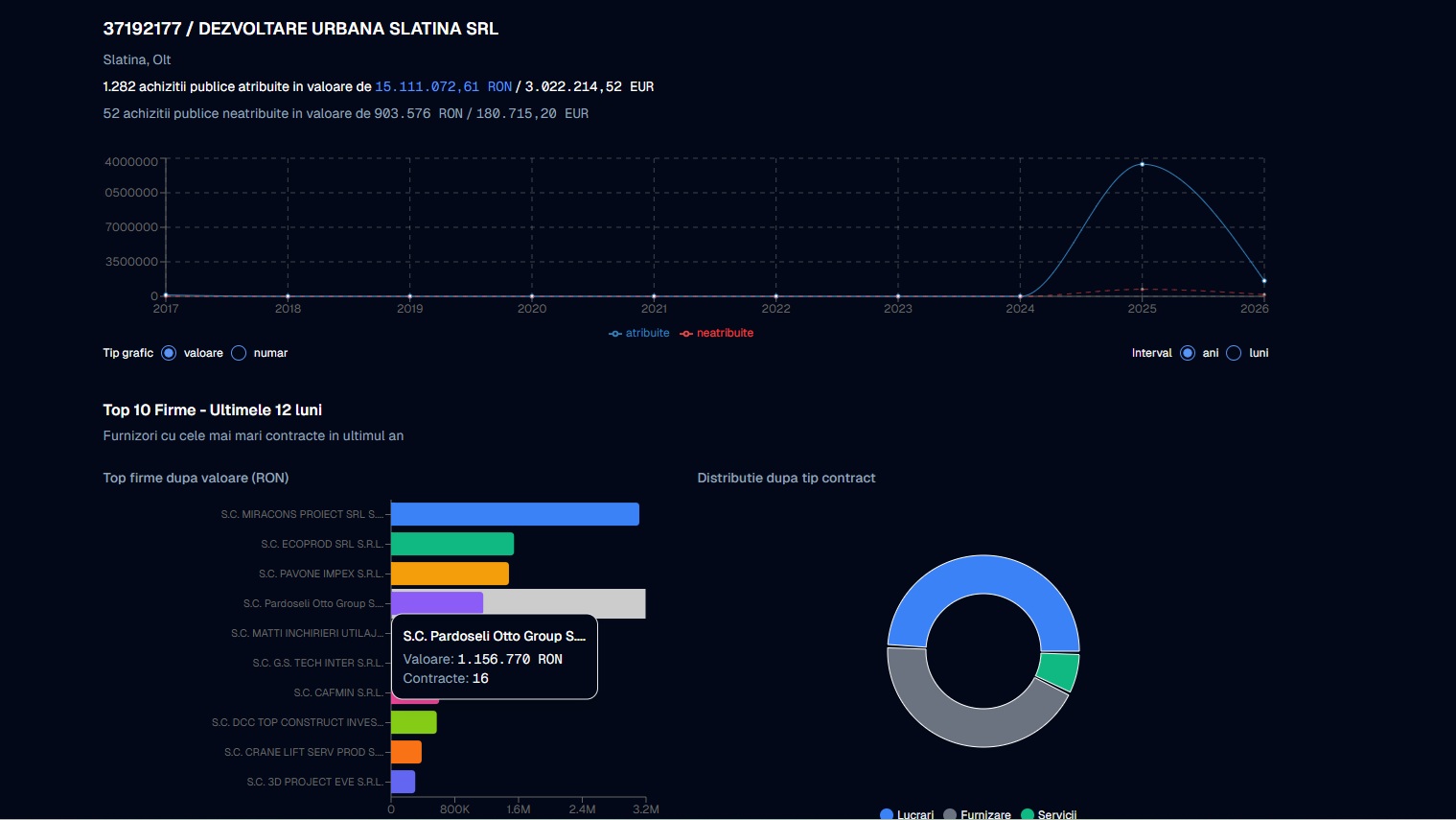
Task: Click the orange S.C. PAVONE IMPEX bar
Action: coord(449,574)
